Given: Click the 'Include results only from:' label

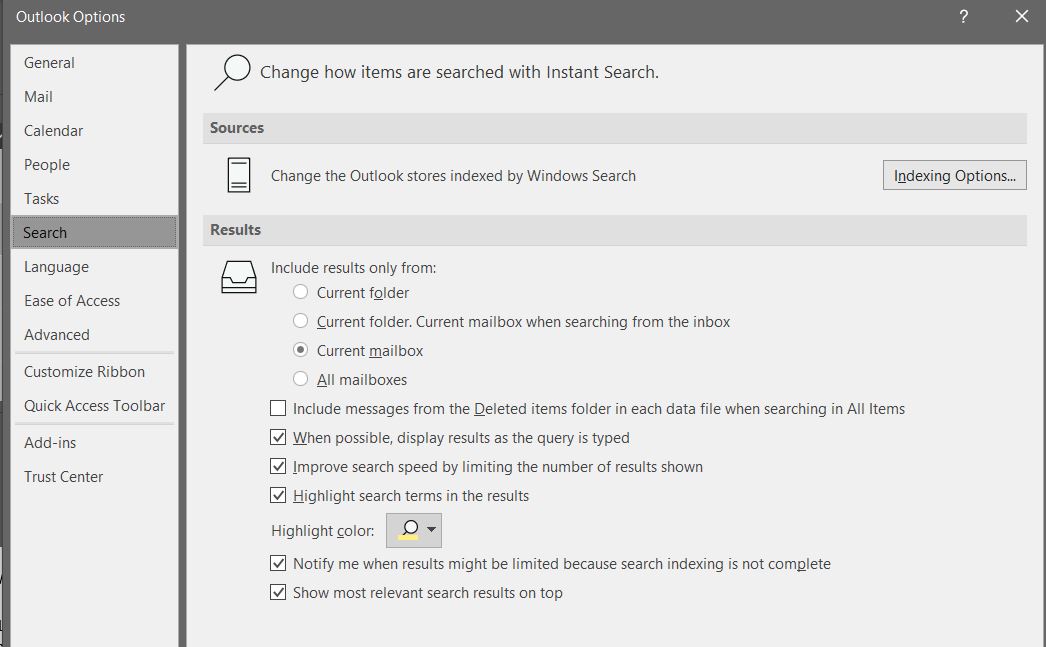Looking at the screenshot, I should pos(354,267).
